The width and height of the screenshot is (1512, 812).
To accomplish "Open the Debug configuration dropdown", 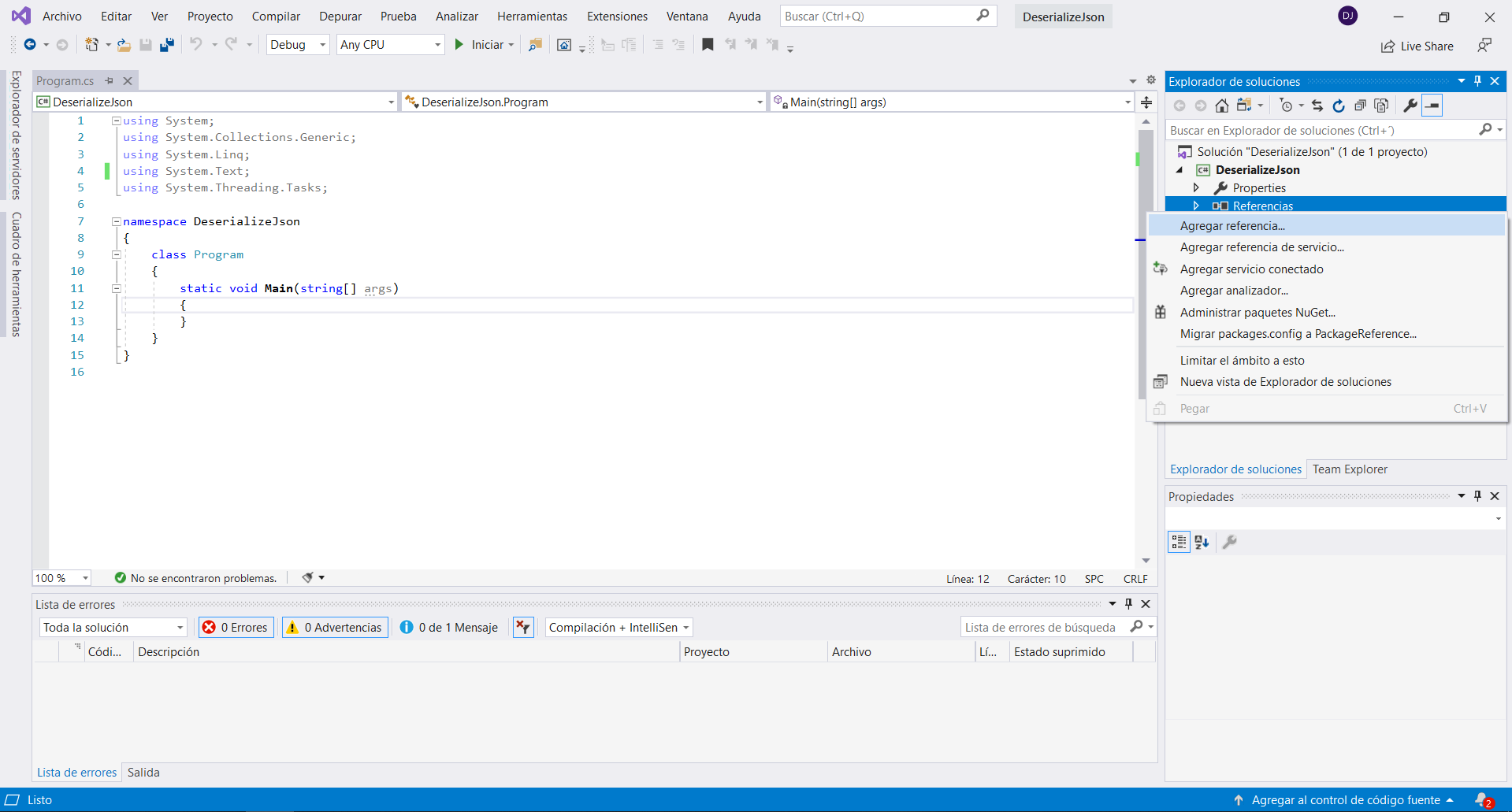I will (x=297, y=45).
